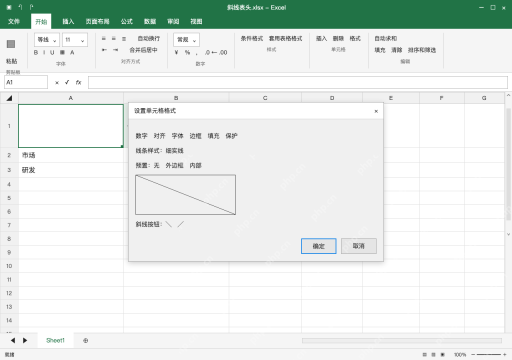Screen dimensions: 512x360
Task: Click the previous sheet navigation arrow
Action: pos(13,340)
